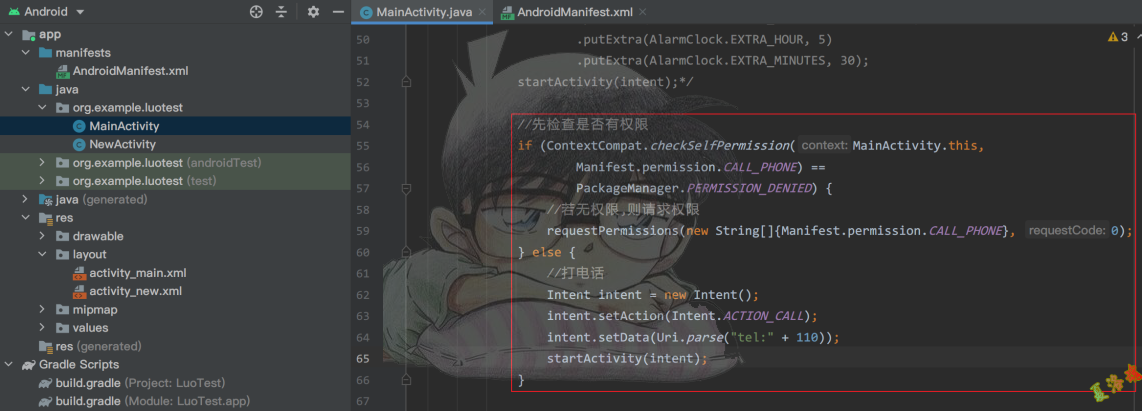
Task: Collapse the Gradle Scripts node
Action: [9, 364]
